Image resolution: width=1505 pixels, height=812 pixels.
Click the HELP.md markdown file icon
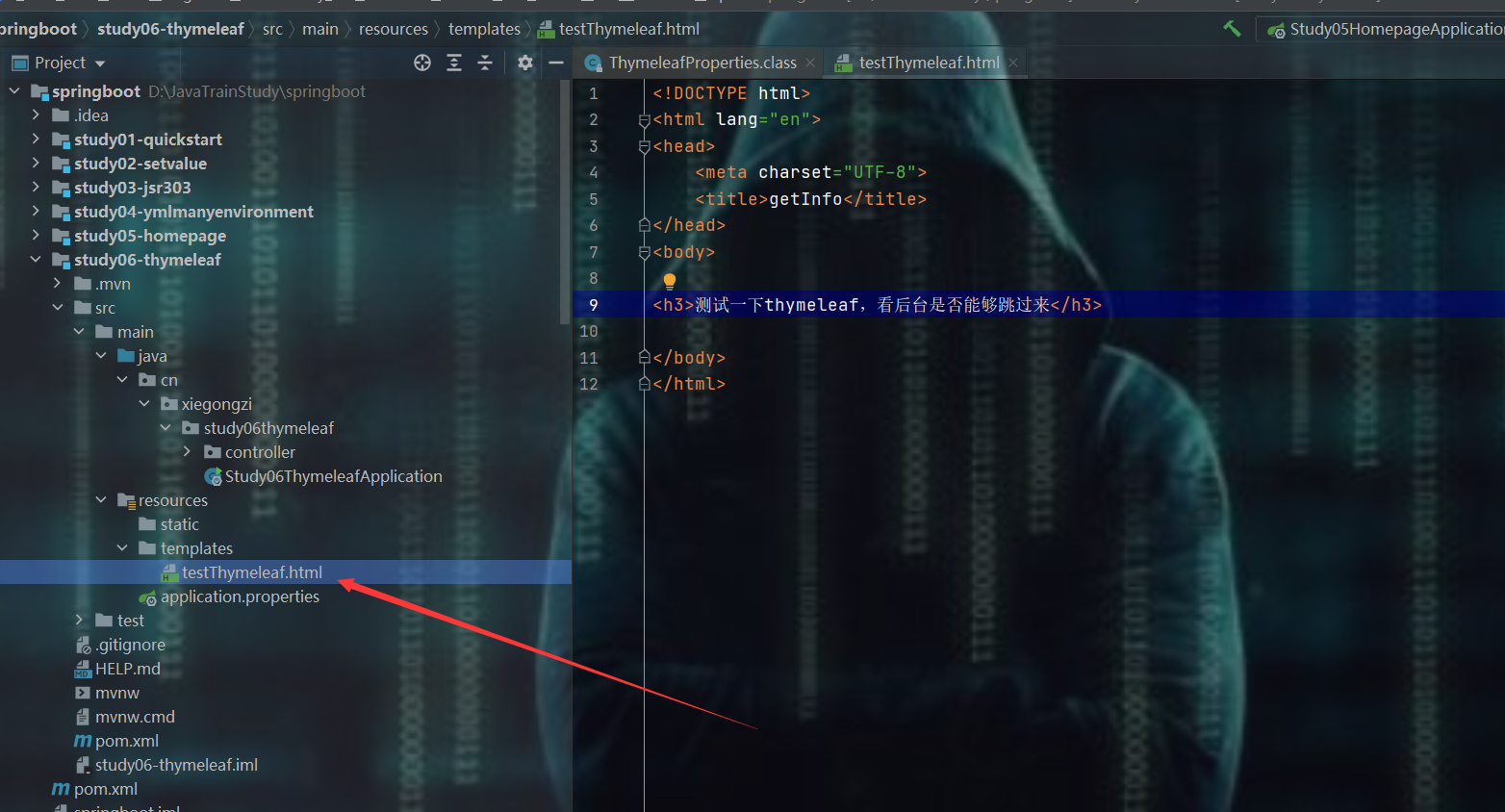[x=84, y=669]
